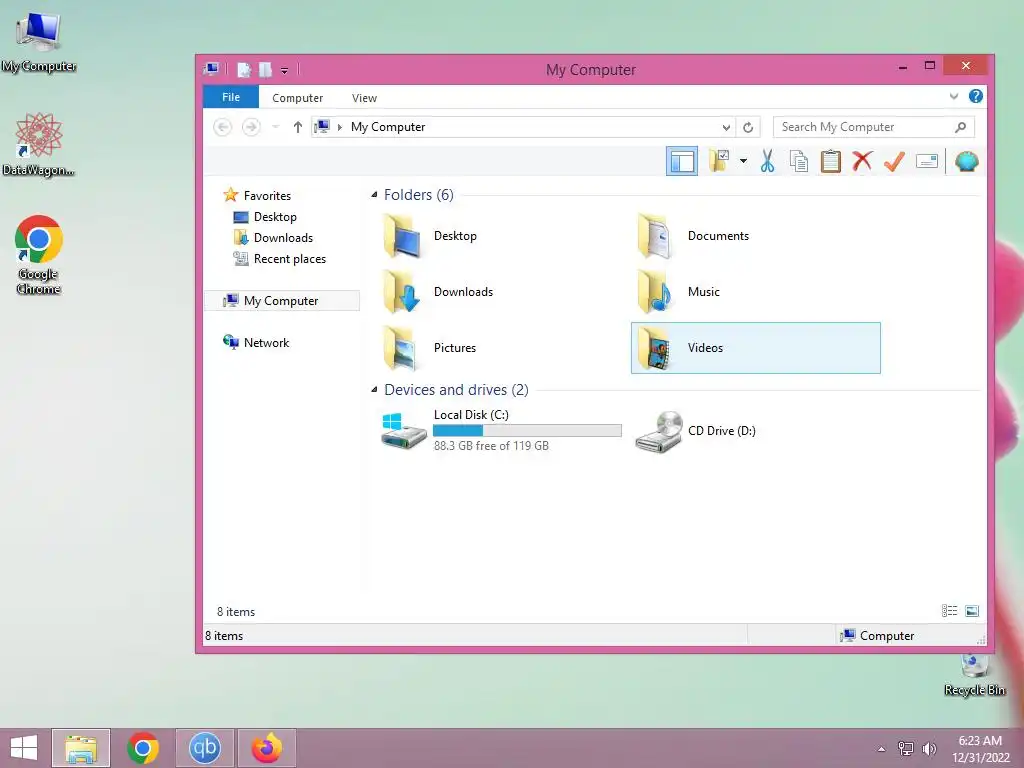
Task: Select the Pictures folder icon
Action: [x=401, y=348]
